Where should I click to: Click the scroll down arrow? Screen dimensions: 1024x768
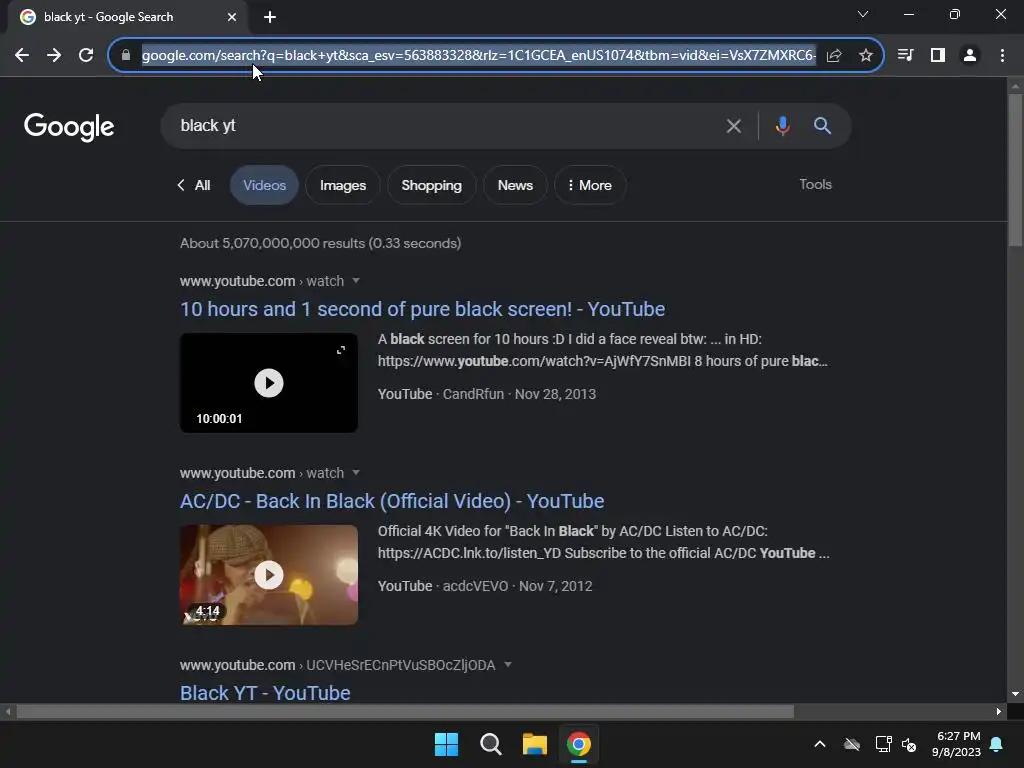1015,694
